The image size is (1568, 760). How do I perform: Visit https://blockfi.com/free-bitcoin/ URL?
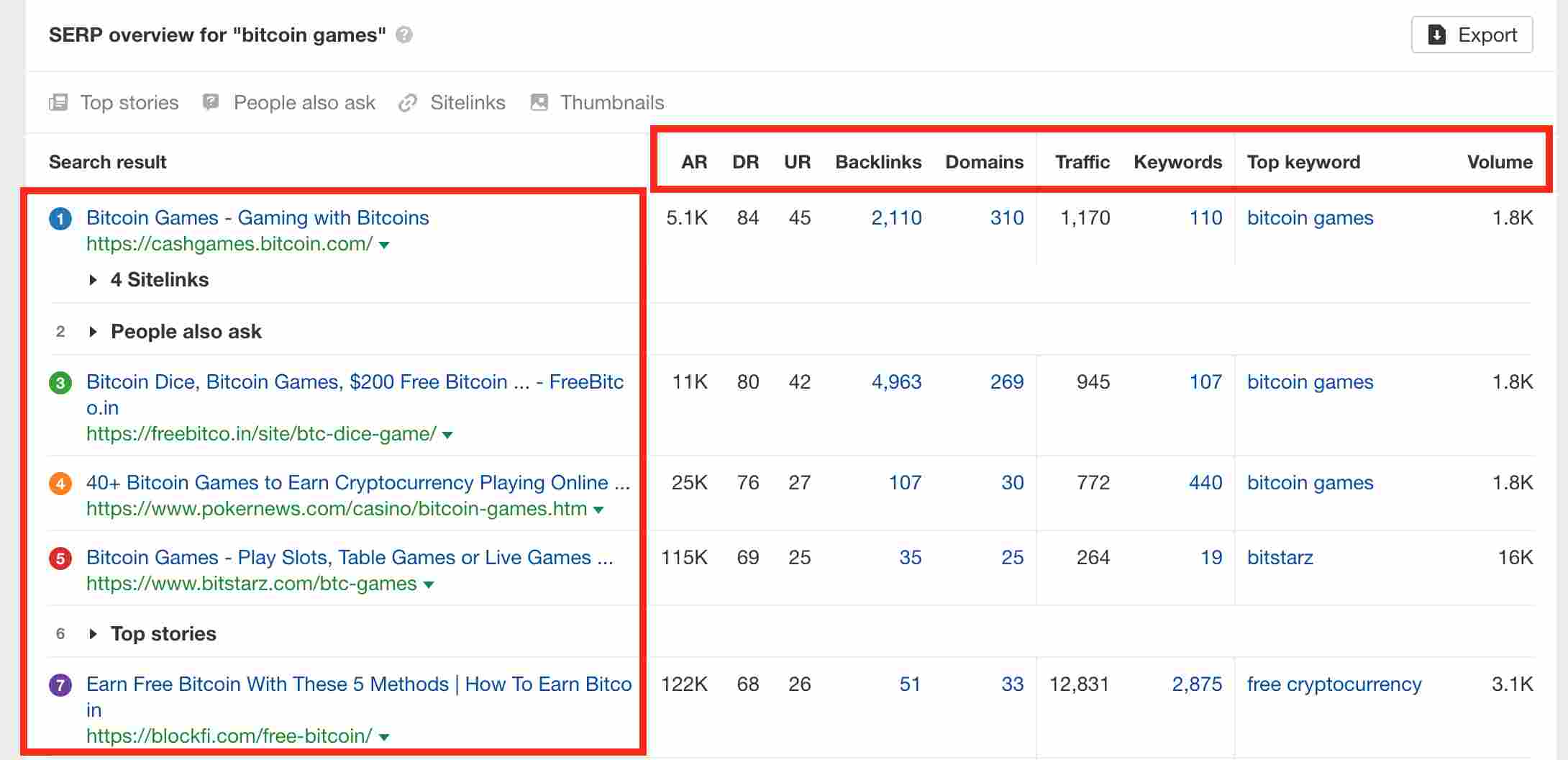click(x=229, y=736)
